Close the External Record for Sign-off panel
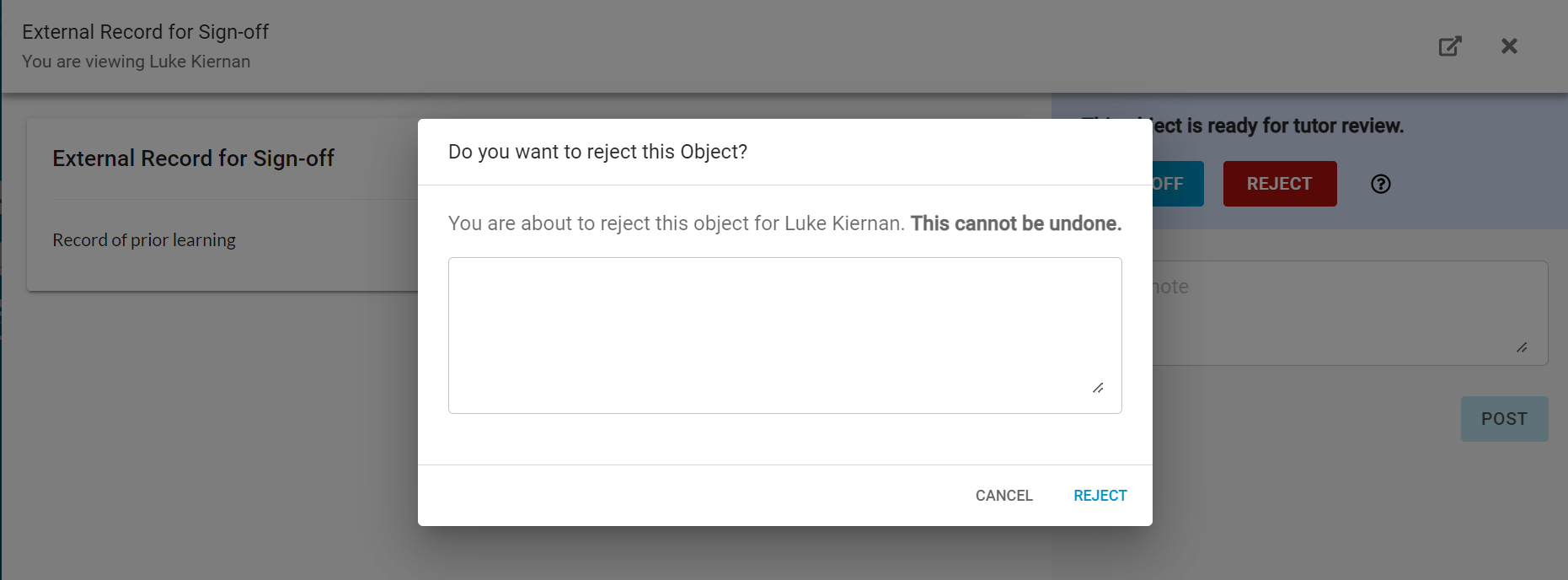The image size is (1568, 580). pos(1509,46)
